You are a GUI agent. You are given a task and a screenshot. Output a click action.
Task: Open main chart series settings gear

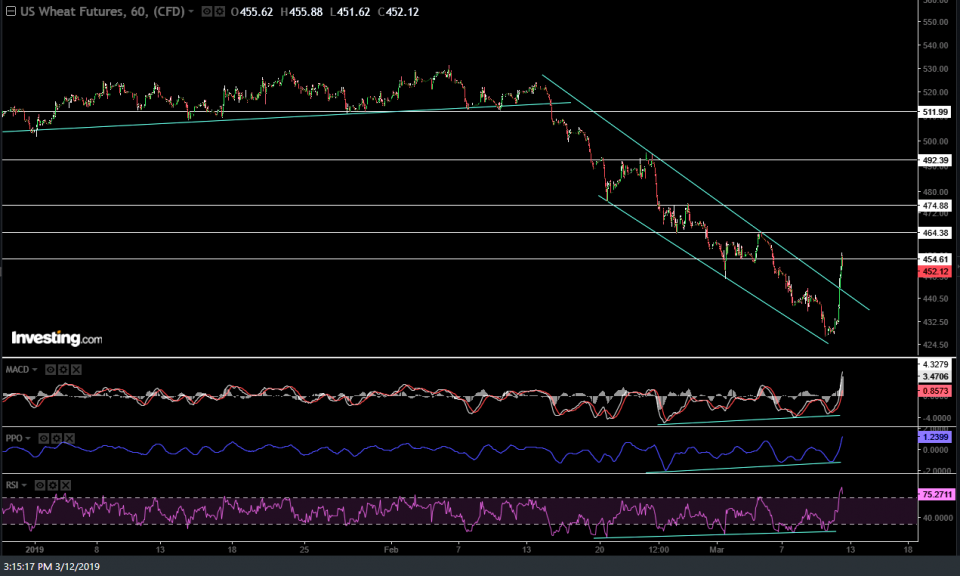pos(219,12)
